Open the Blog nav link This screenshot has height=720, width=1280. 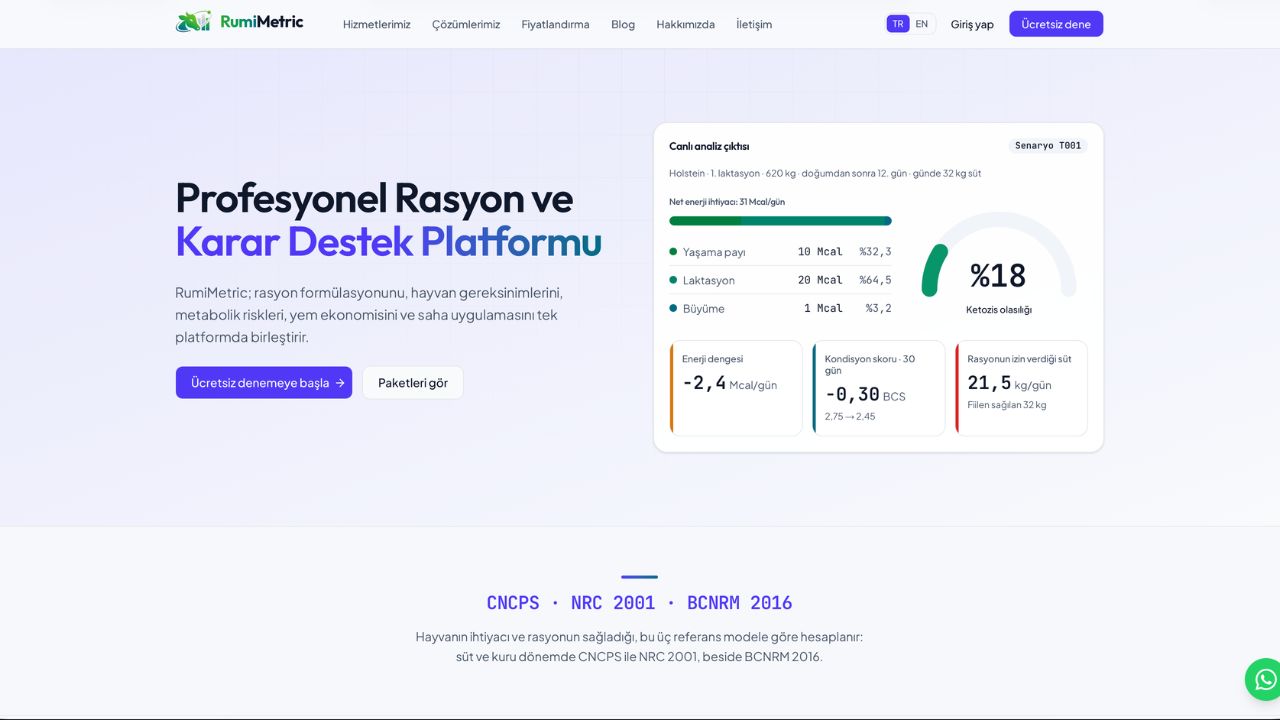623,24
